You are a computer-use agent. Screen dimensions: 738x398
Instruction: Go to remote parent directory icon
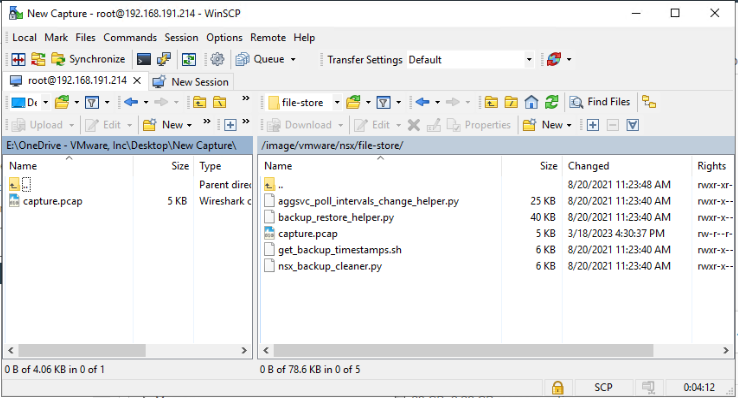click(491, 102)
